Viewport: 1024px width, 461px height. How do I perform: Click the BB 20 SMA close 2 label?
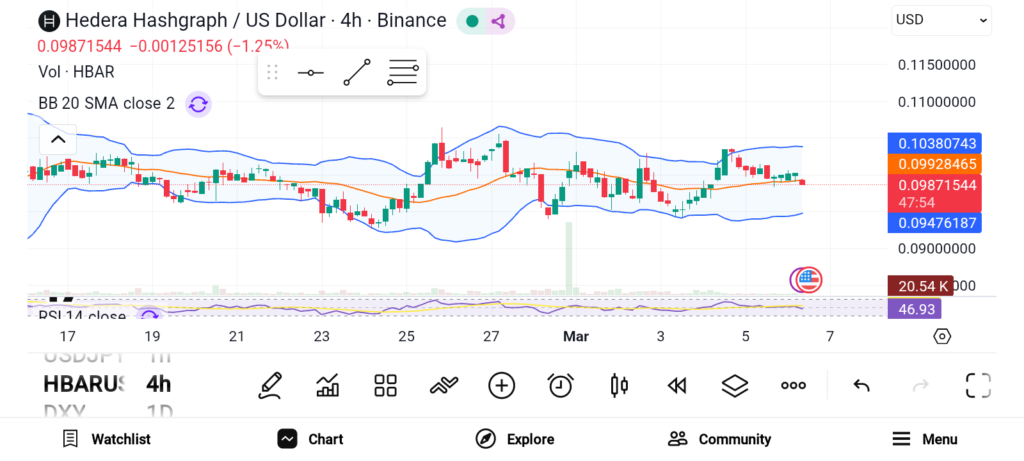106,104
